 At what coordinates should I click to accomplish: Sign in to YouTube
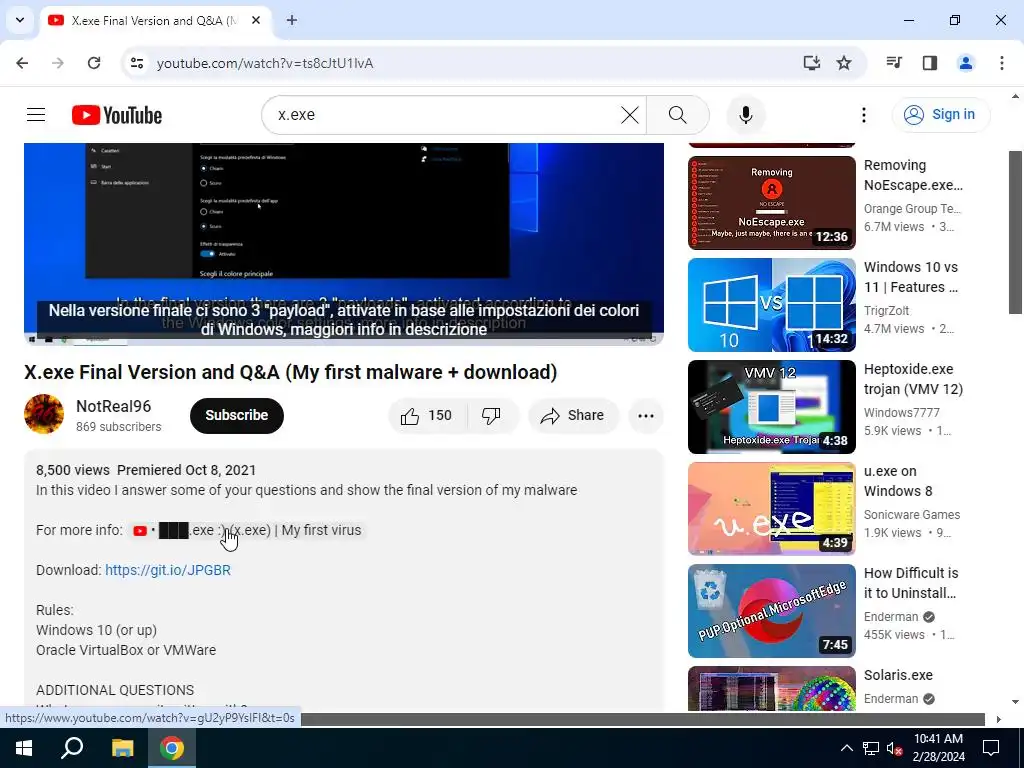coord(940,114)
